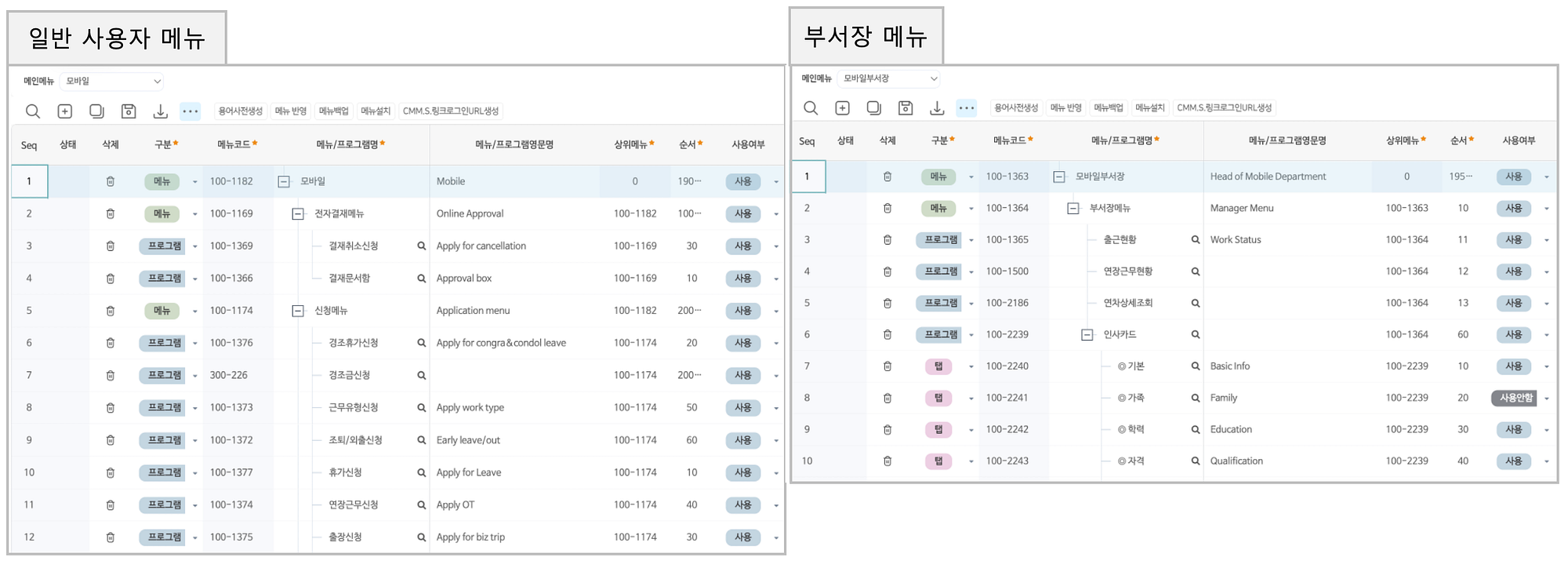Click search icon in department head menu toolbar

811,107
